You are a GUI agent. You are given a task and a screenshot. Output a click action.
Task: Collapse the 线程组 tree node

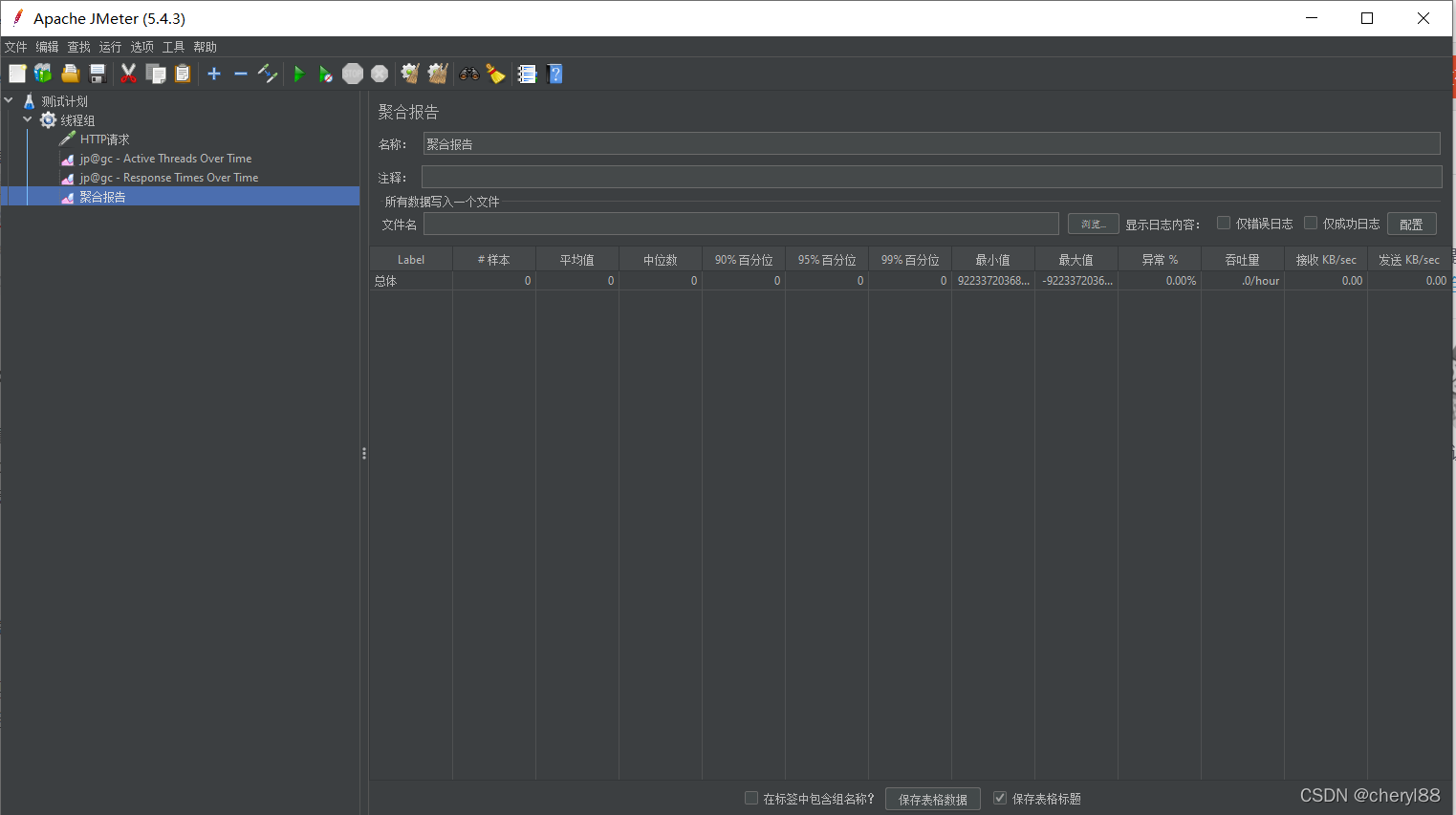(x=28, y=119)
